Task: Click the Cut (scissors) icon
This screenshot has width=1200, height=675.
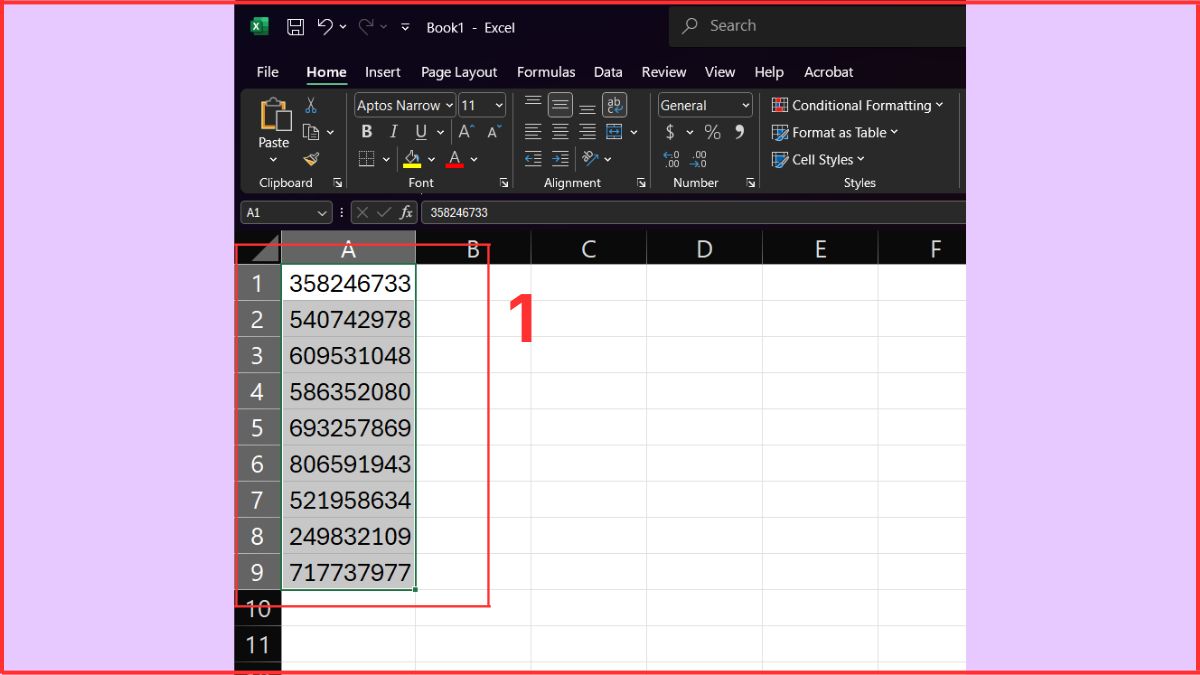Action: (x=311, y=104)
